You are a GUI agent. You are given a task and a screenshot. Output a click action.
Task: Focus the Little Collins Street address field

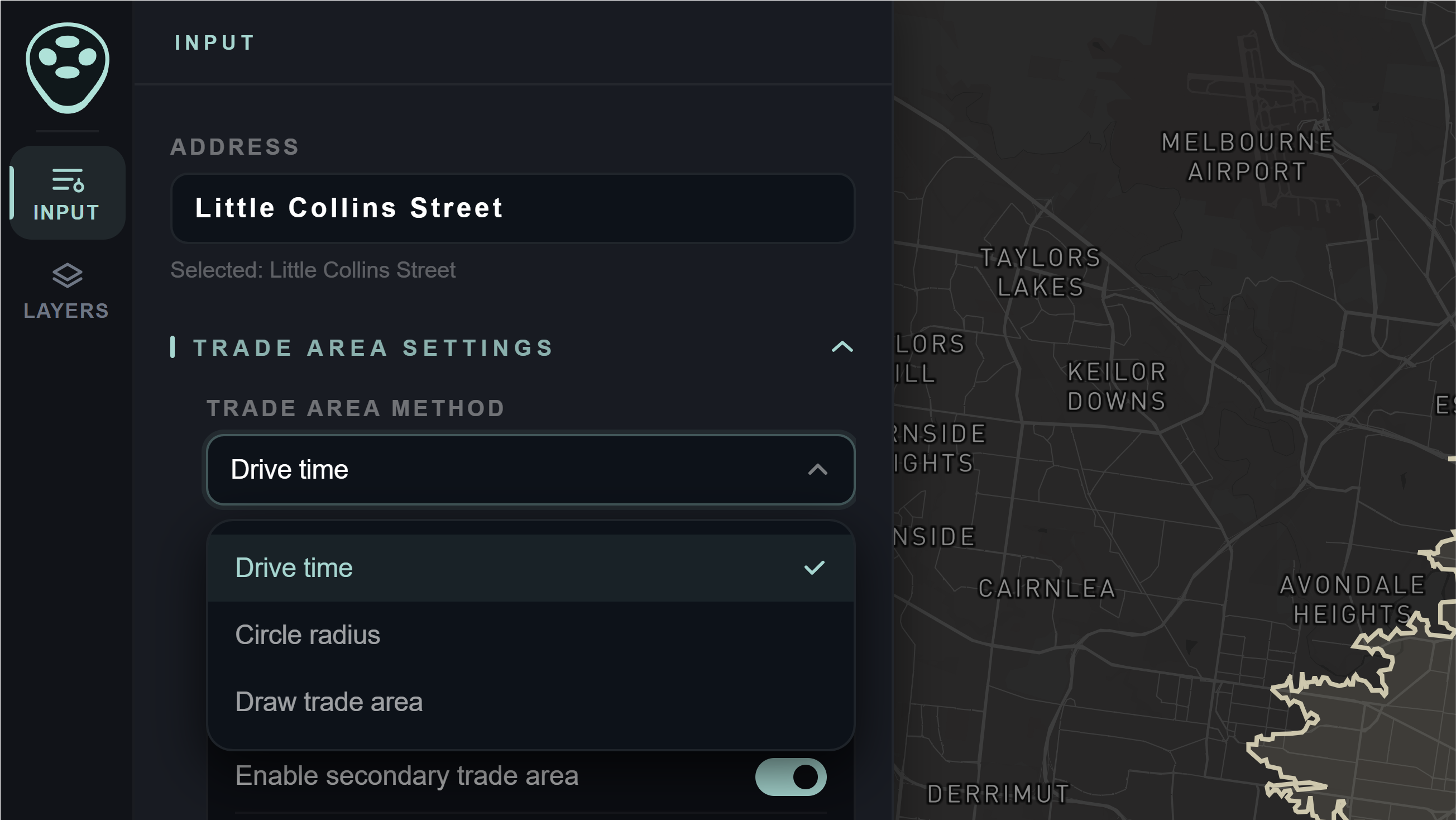pyautogui.click(x=512, y=208)
